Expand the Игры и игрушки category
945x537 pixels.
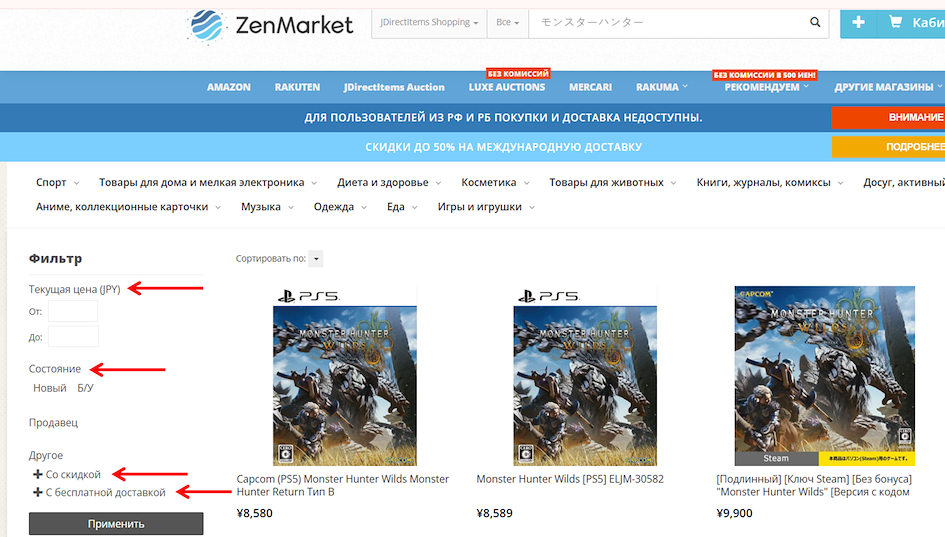486,207
